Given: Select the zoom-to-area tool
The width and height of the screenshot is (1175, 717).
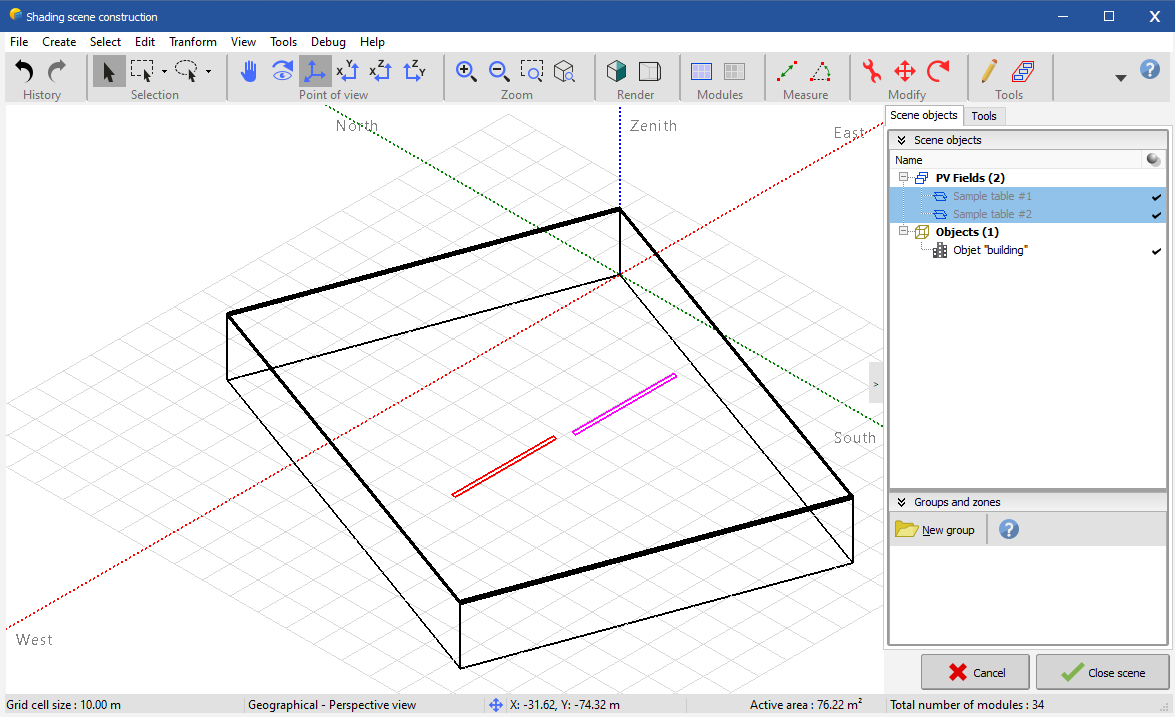Looking at the screenshot, I should pos(532,71).
